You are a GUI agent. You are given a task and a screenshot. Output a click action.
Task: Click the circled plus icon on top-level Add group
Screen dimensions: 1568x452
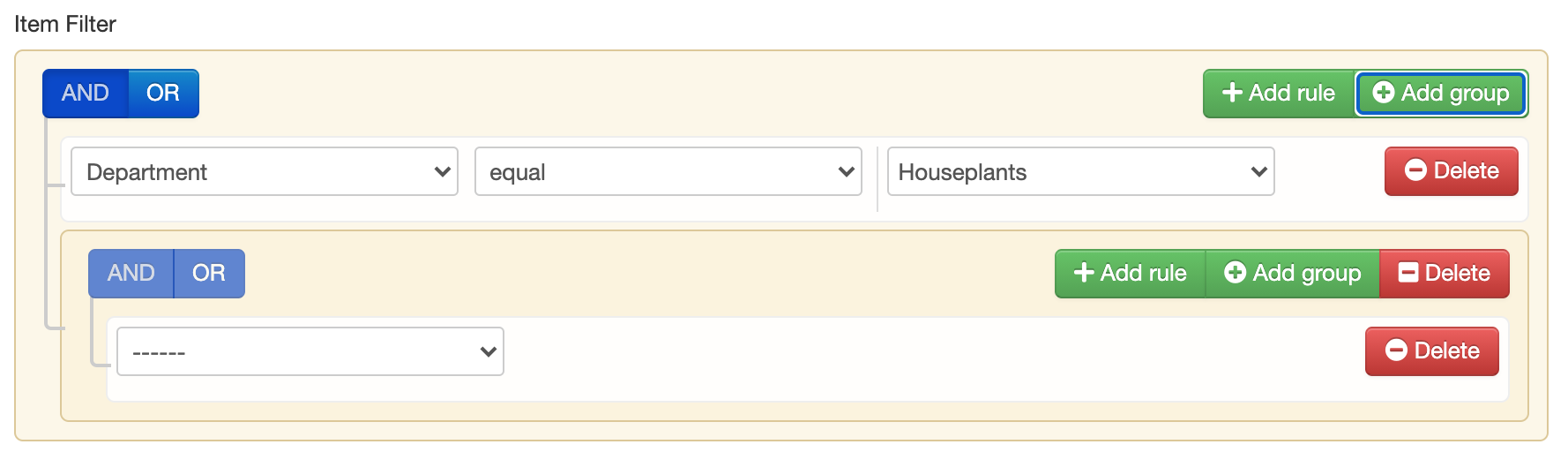(1384, 93)
